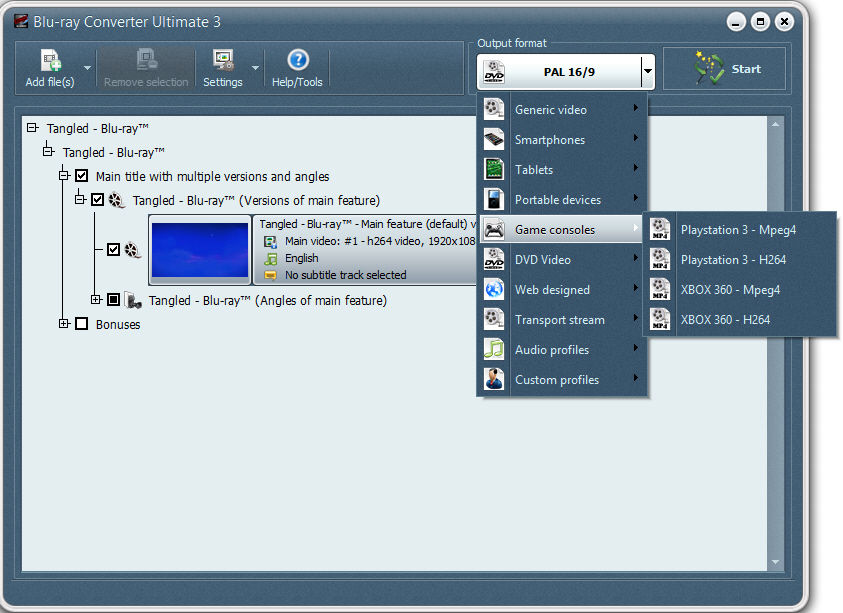Toggle Angles of main feature checkbox
The image size is (843, 613).
pyautogui.click(x=113, y=300)
